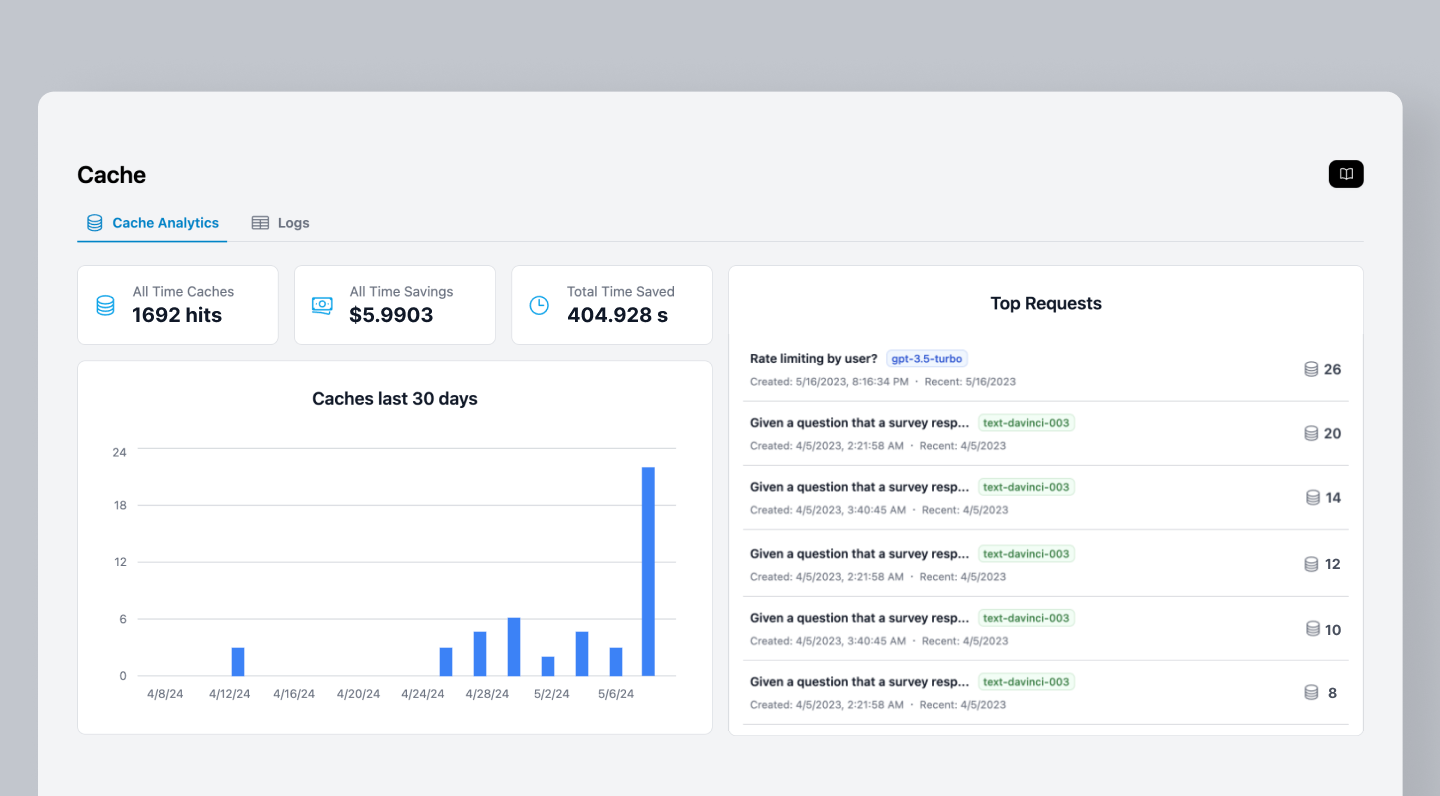The height and width of the screenshot is (796, 1440).
Task: Click the database icon on All Time Caches card
Action: tap(105, 305)
